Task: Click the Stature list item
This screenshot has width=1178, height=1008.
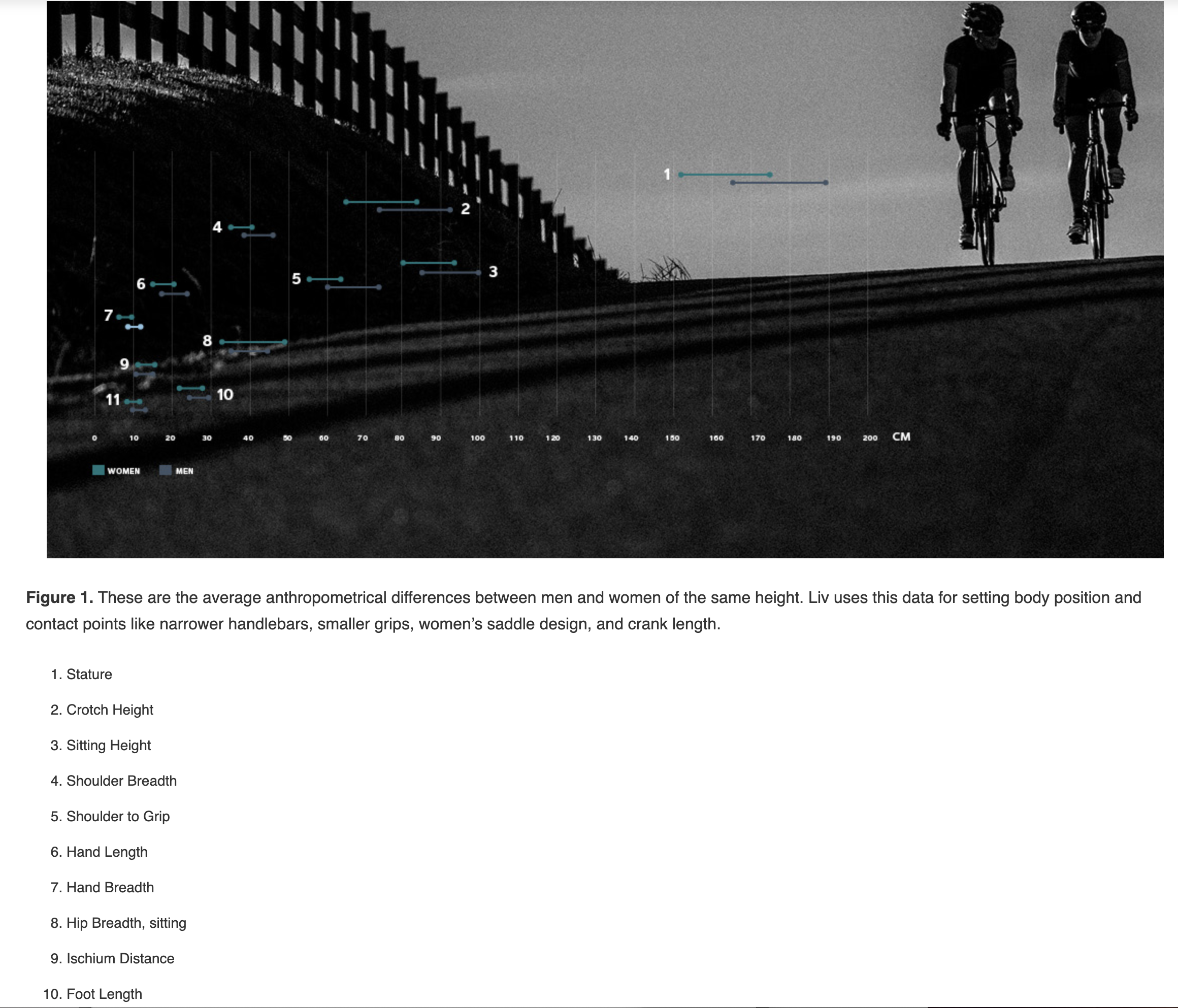Action: [89, 675]
